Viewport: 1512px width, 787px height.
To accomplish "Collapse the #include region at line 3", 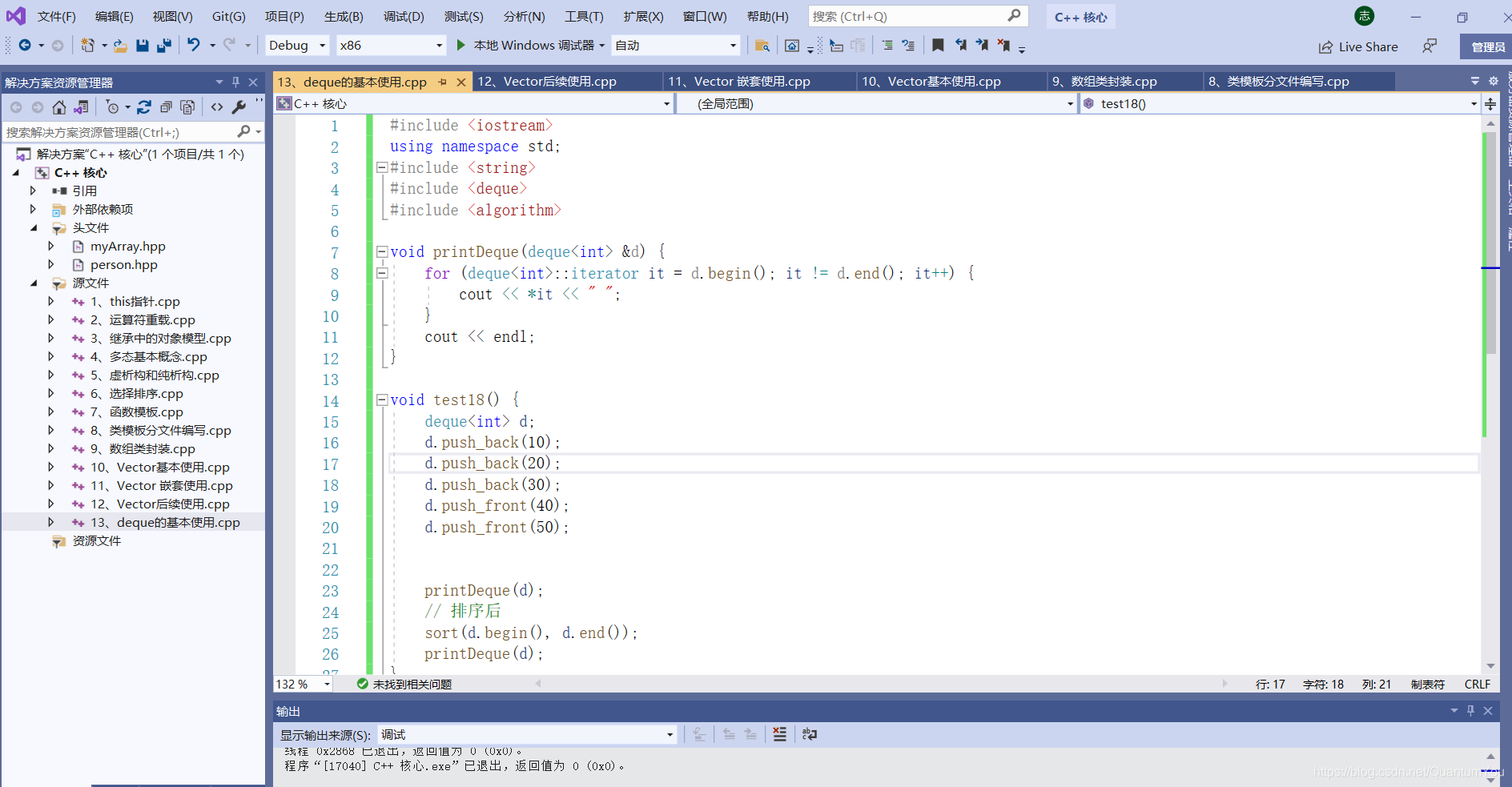I will 382,167.
